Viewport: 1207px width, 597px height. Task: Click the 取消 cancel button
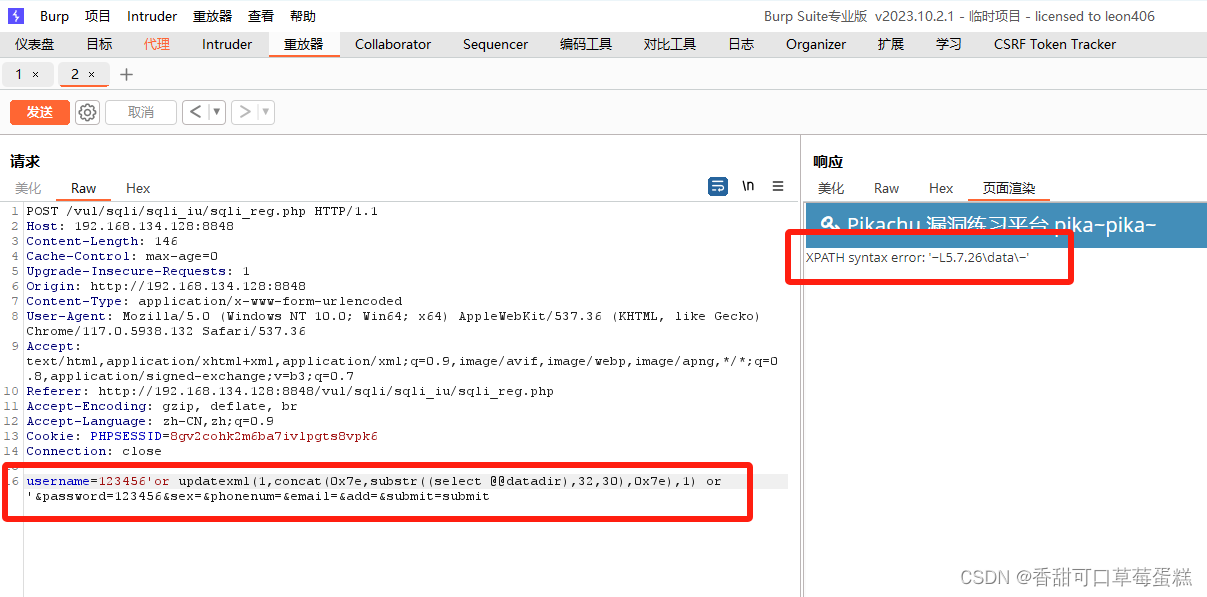tap(141, 112)
